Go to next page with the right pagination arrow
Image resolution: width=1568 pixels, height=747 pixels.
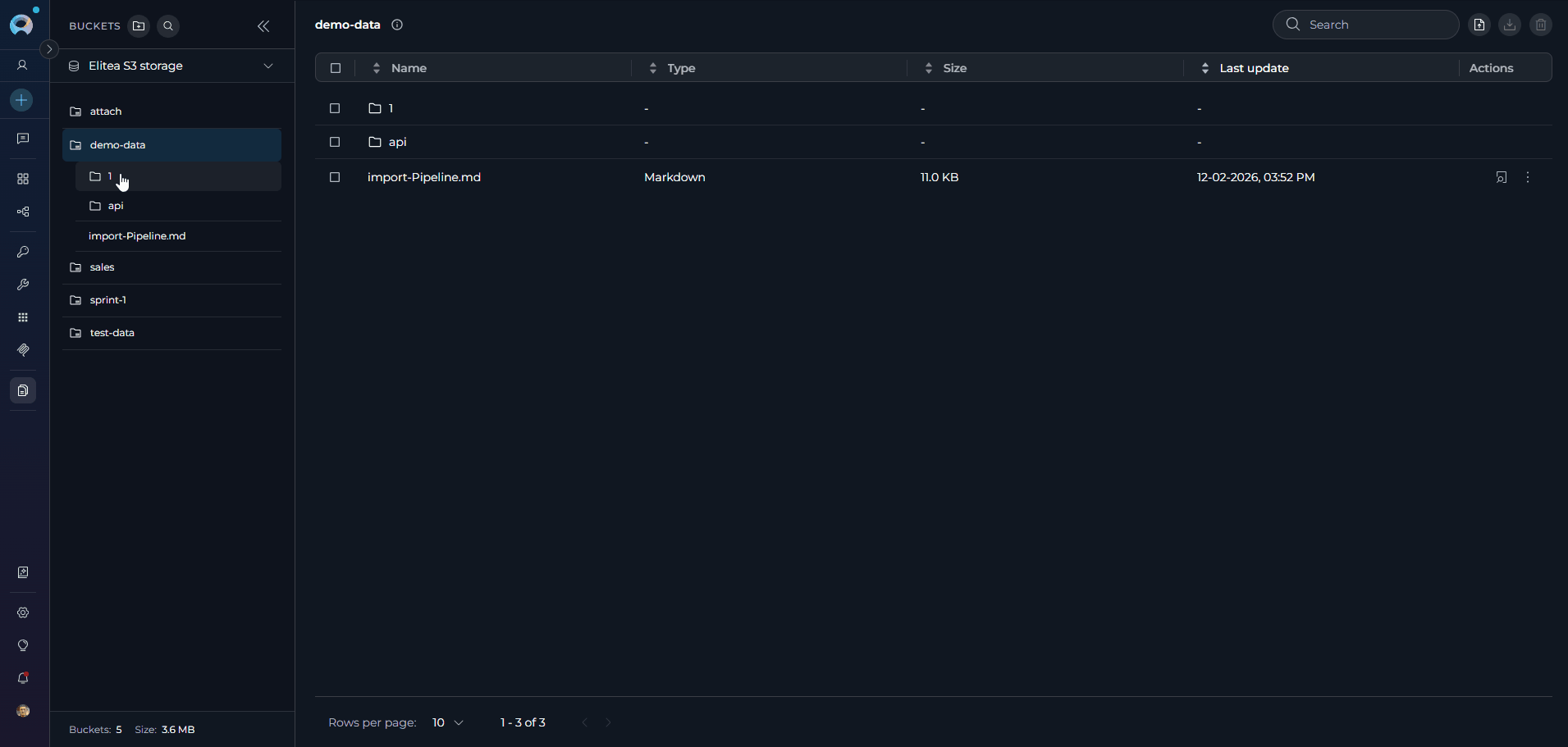[609, 722]
